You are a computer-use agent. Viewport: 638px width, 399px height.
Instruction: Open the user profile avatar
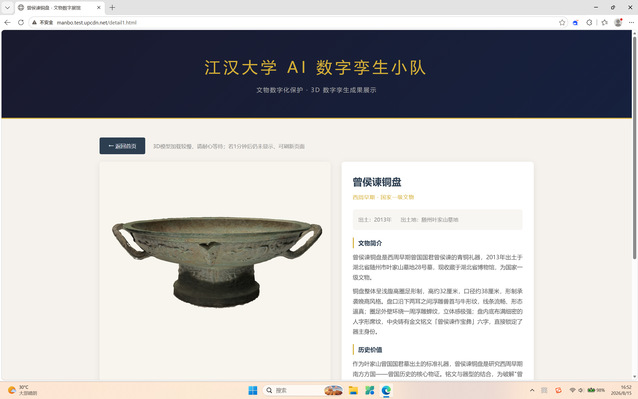point(618,22)
